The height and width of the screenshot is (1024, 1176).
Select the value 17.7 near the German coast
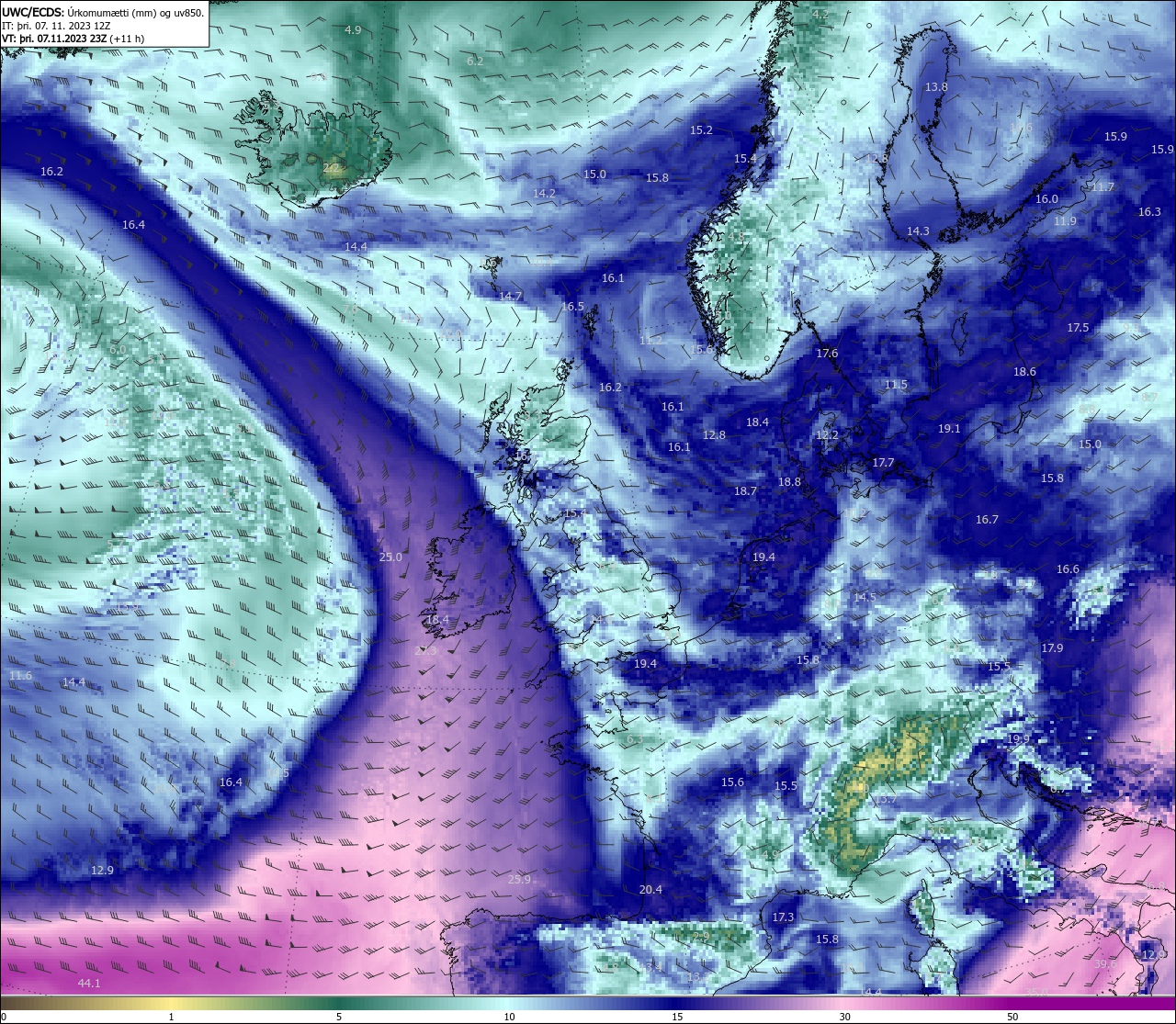point(883,463)
